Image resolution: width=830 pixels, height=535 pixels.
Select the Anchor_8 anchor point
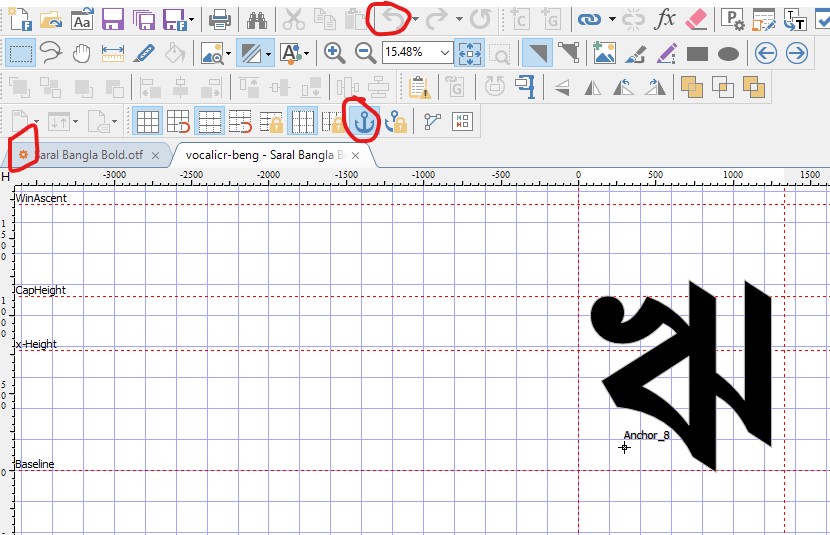(625, 448)
